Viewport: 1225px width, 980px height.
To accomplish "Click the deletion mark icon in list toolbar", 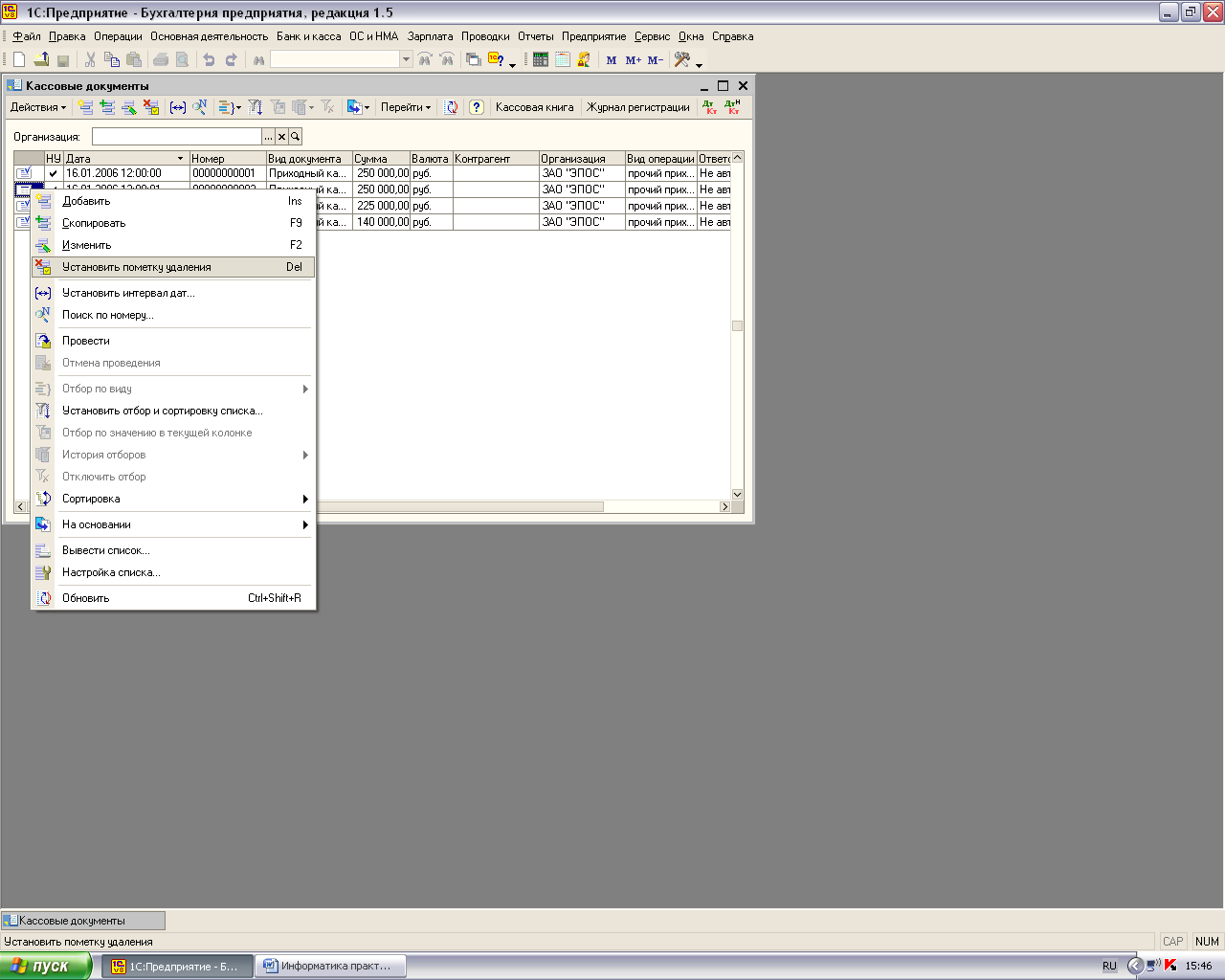I will point(151,107).
